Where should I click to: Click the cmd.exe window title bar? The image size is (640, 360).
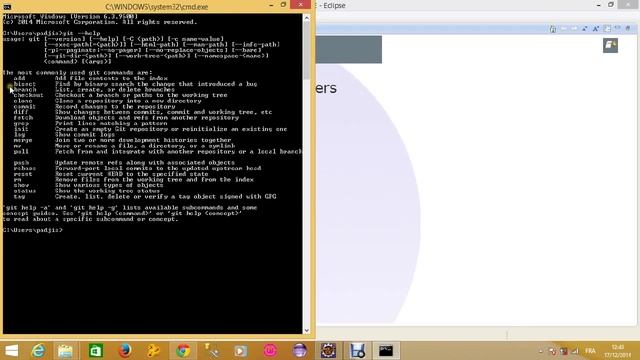click(x=156, y=7)
